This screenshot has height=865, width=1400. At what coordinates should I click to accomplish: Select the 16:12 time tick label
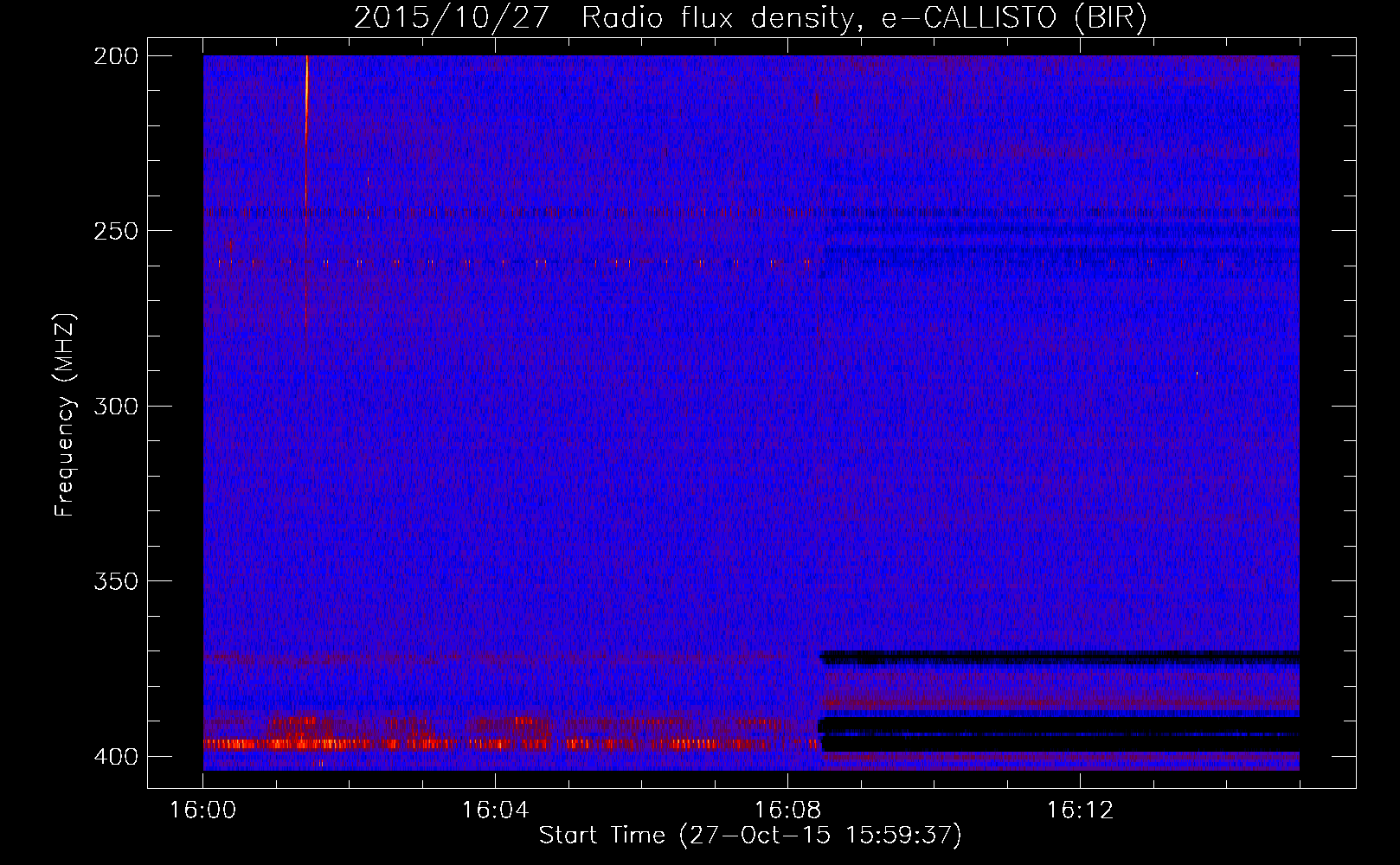click(x=1080, y=810)
